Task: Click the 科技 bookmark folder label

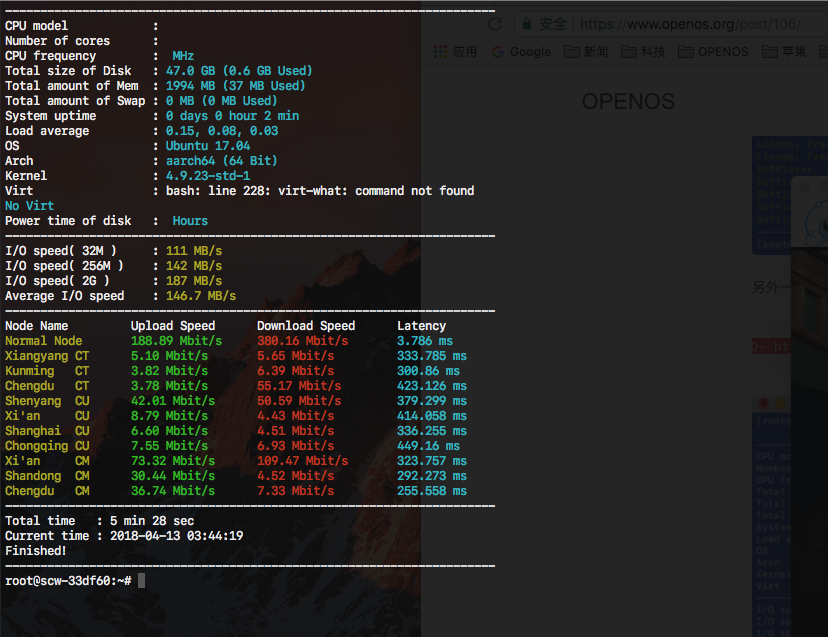Action: pyautogui.click(x=653, y=52)
